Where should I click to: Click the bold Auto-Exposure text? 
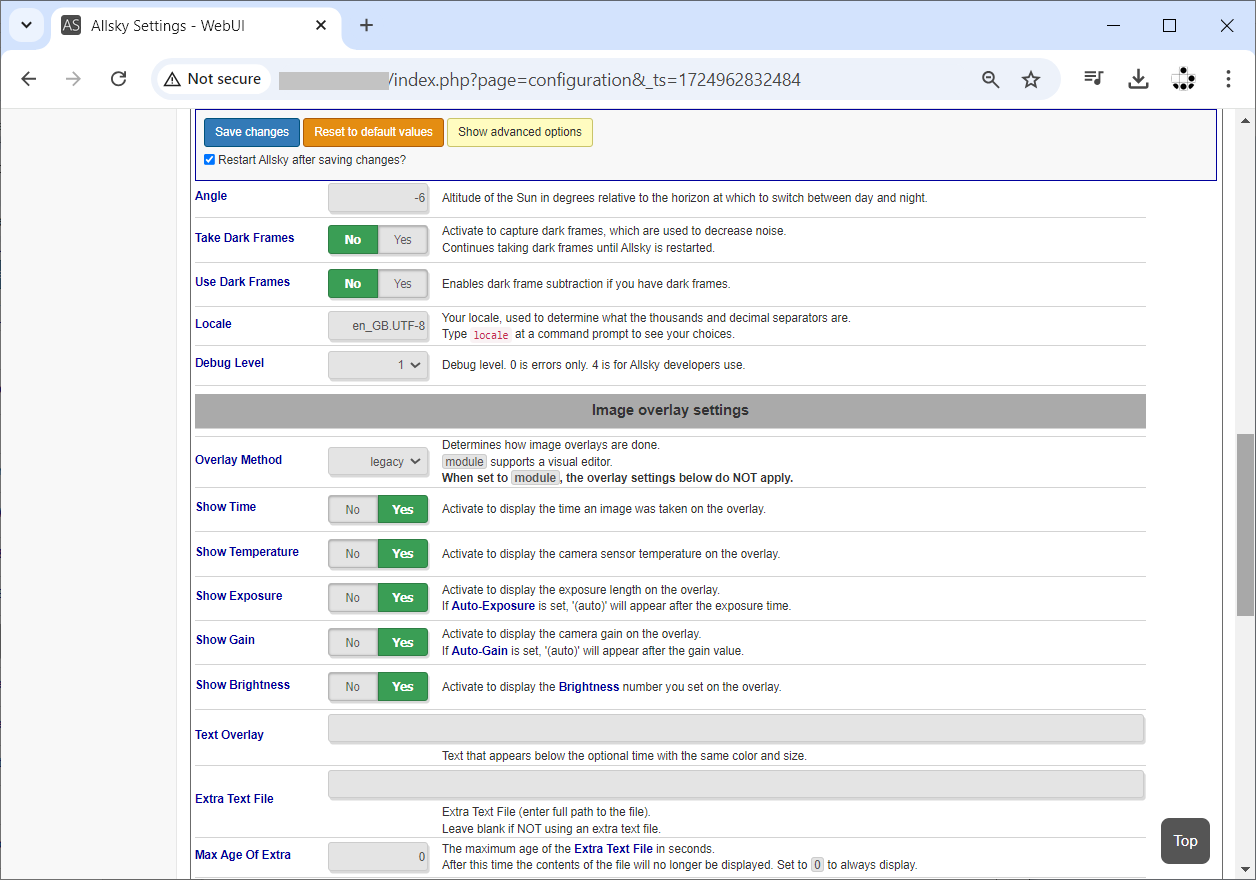[495, 606]
